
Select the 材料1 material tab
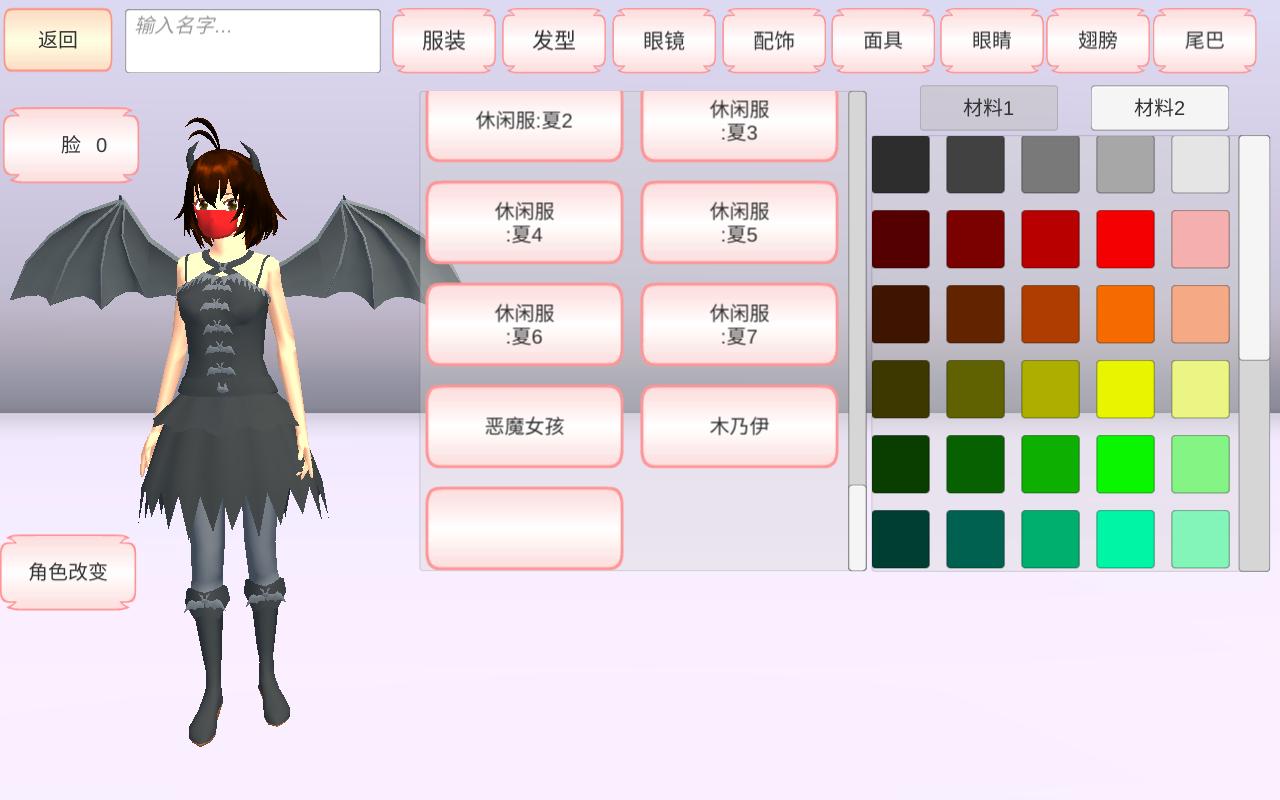point(988,108)
